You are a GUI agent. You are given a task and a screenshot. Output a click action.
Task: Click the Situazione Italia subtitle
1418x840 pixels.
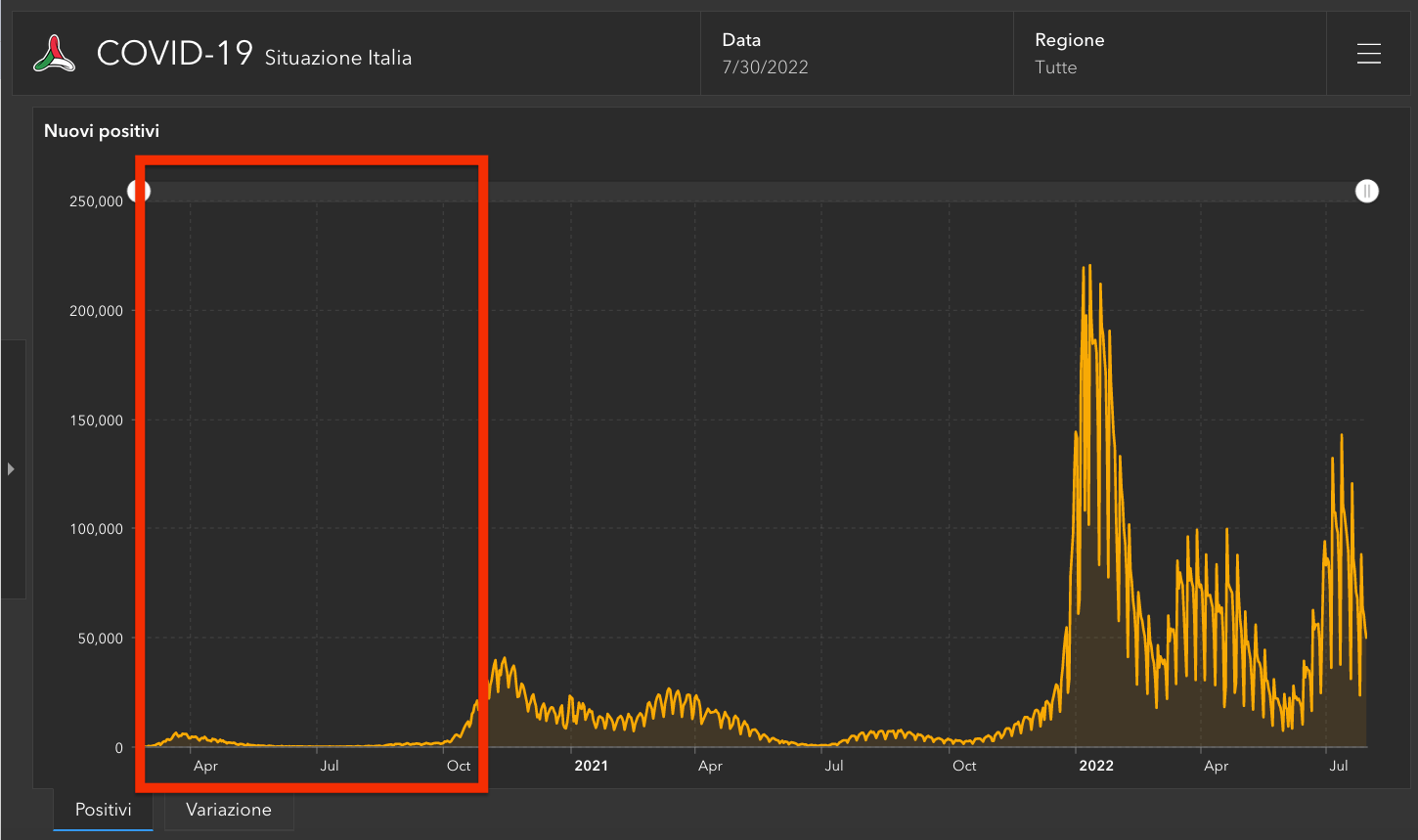(338, 58)
